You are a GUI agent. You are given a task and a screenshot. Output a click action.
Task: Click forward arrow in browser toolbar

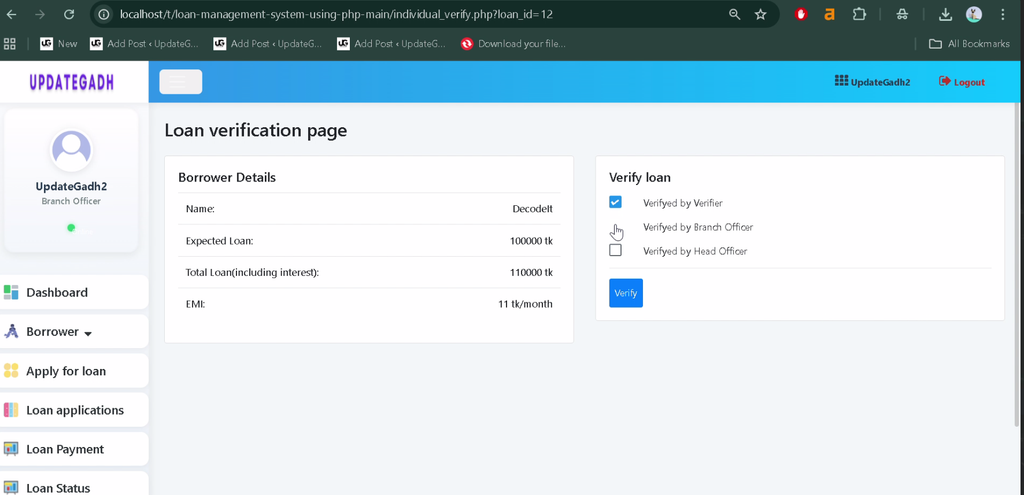pyautogui.click(x=40, y=14)
